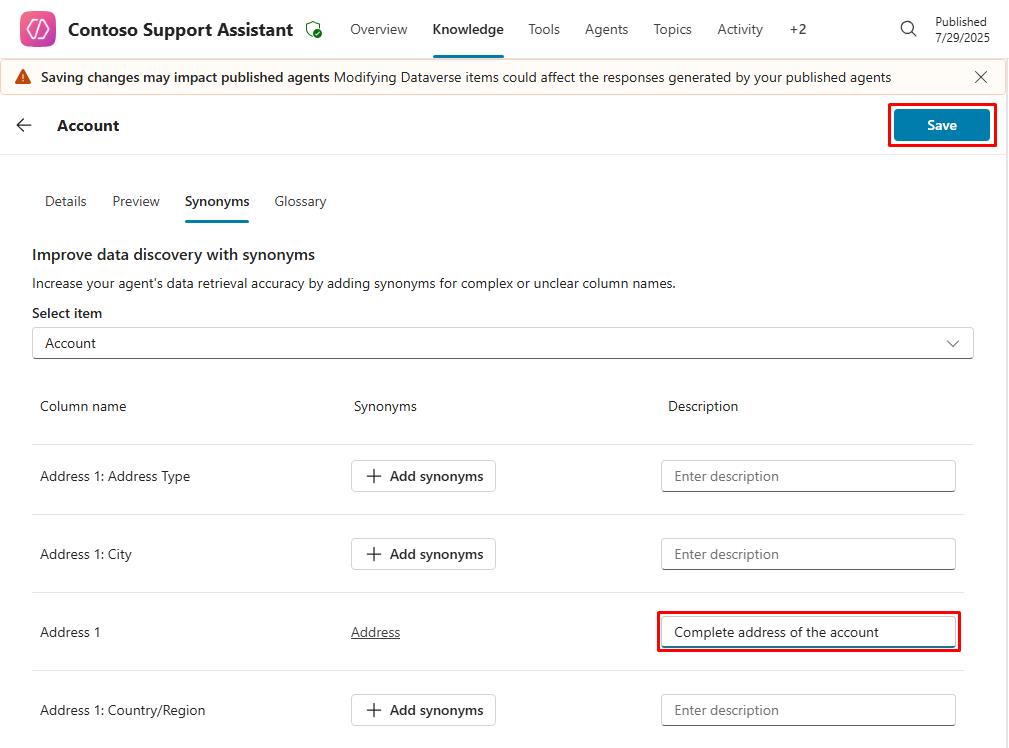Open the Tools navigation item
1009x748 pixels.
(544, 29)
